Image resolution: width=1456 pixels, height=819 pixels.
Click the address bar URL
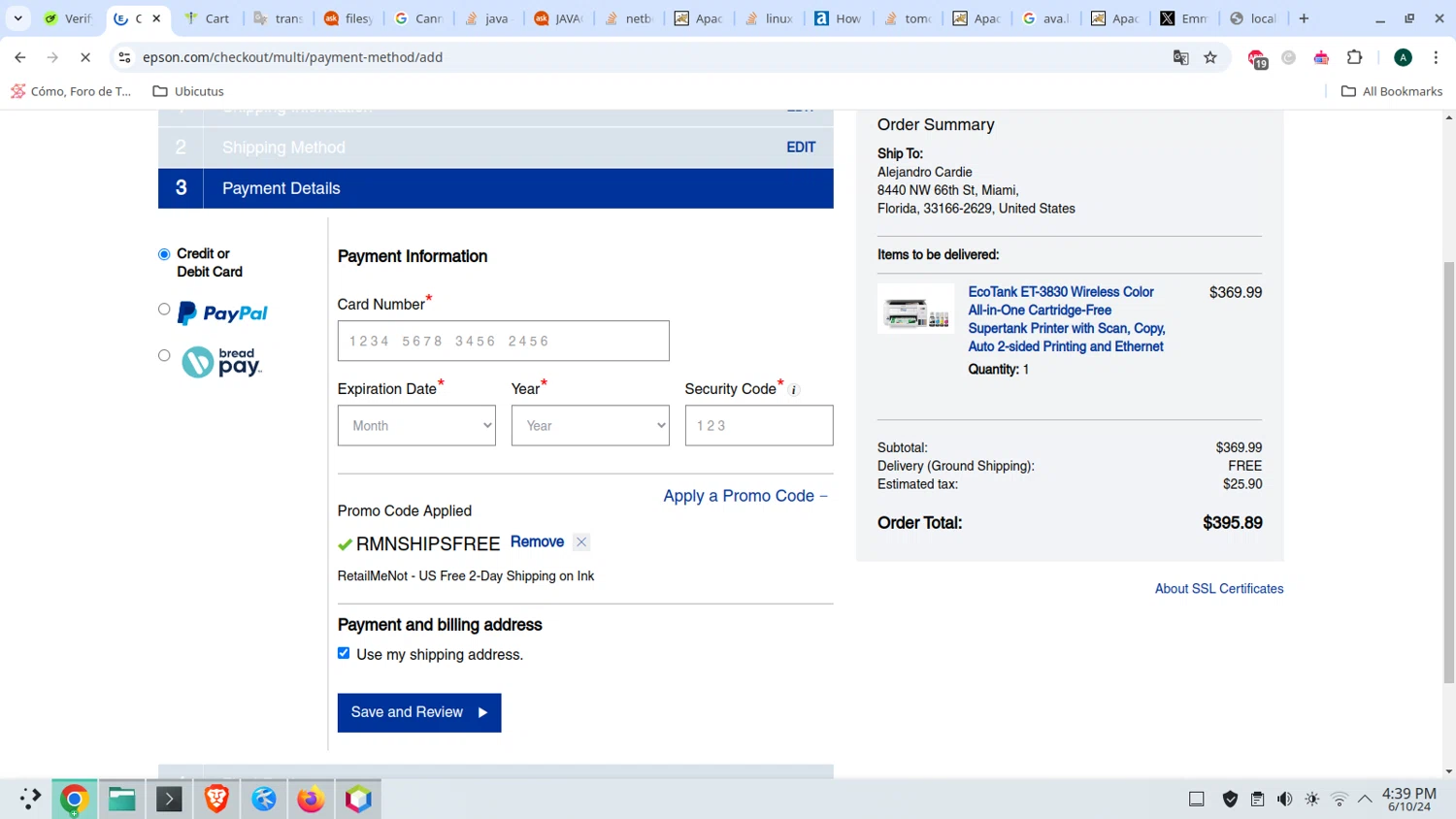[292, 57]
